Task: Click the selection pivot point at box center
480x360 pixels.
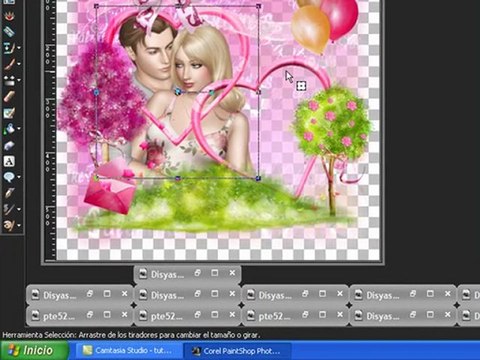Action: coord(178,92)
